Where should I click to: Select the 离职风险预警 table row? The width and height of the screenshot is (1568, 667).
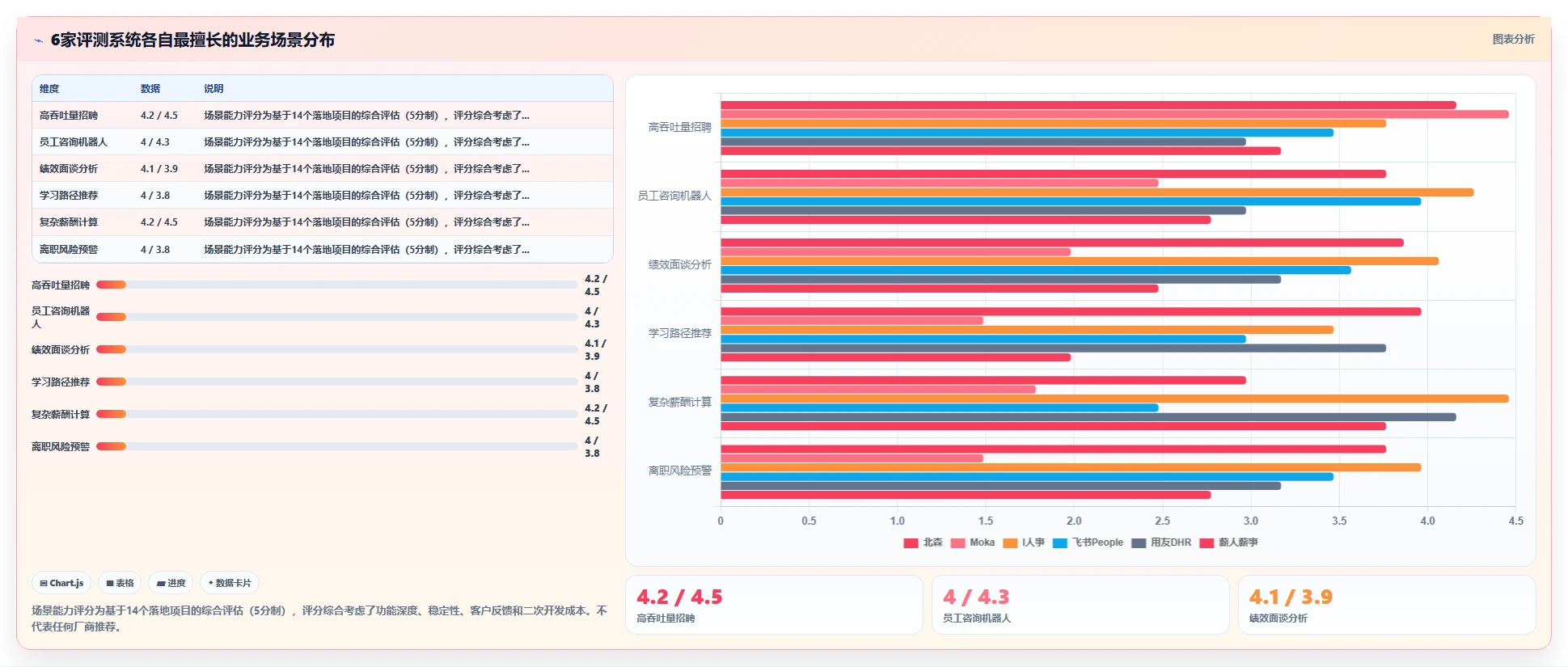pyautogui.click(x=323, y=249)
